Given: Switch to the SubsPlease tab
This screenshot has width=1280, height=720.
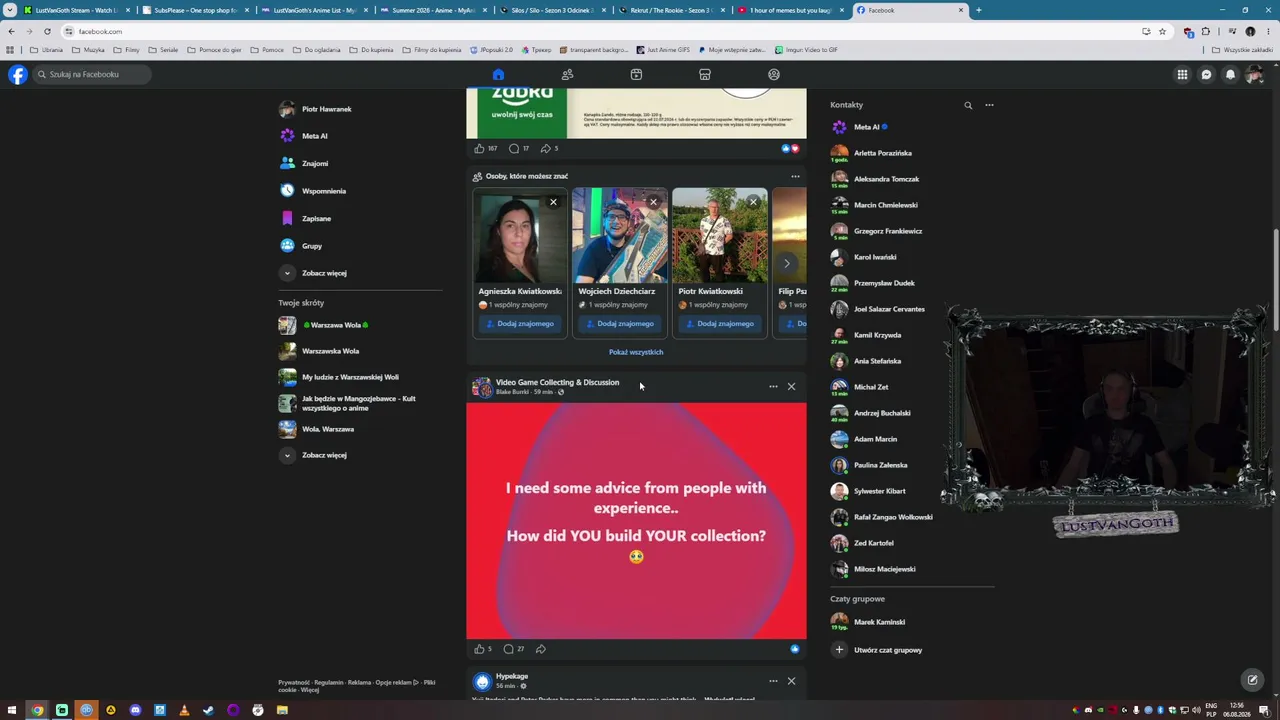Looking at the screenshot, I should click(x=195, y=10).
